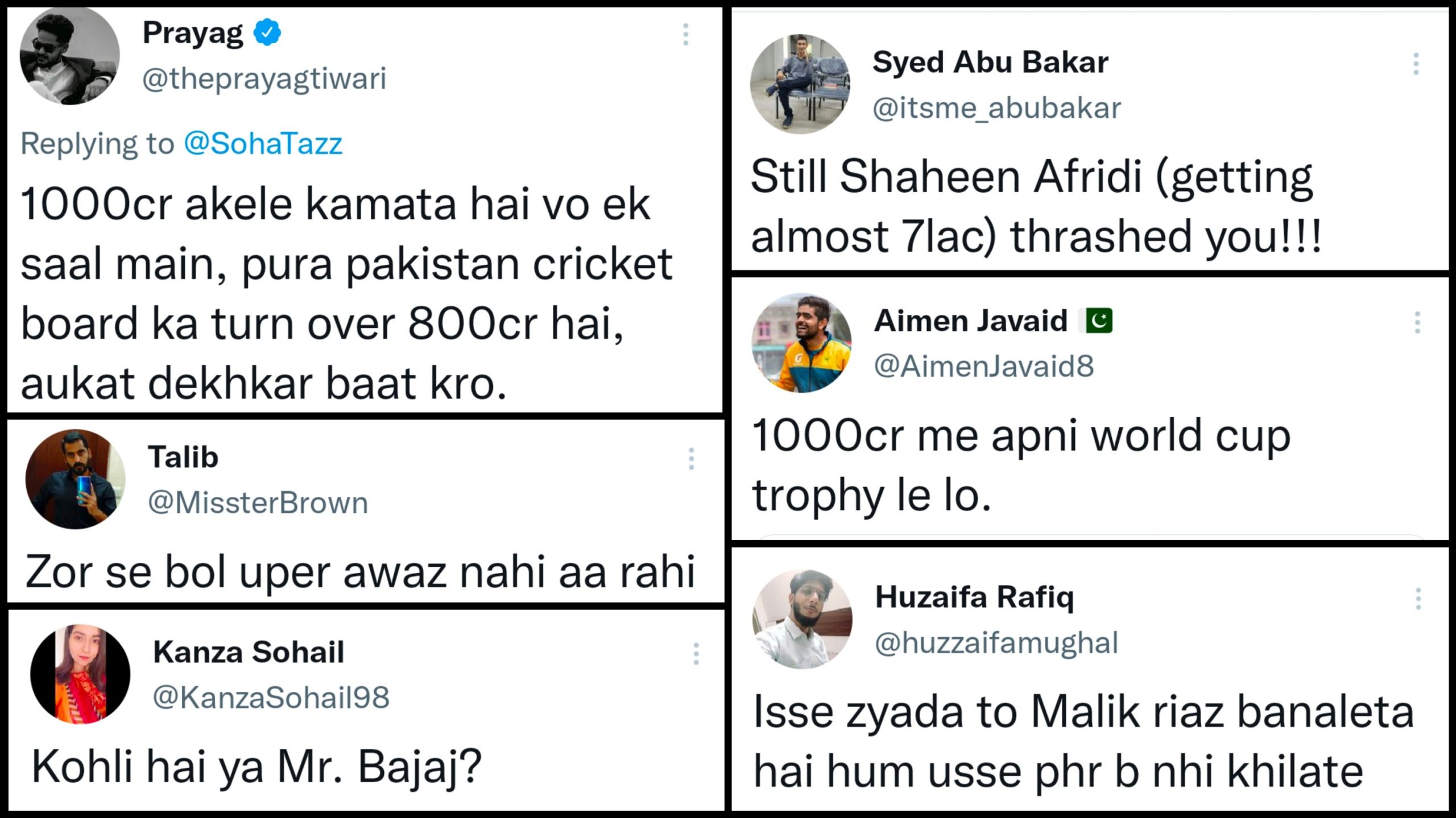Click Aimen Javaid's avatar image
This screenshot has width=1456, height=818.
(x=801, y=343)
